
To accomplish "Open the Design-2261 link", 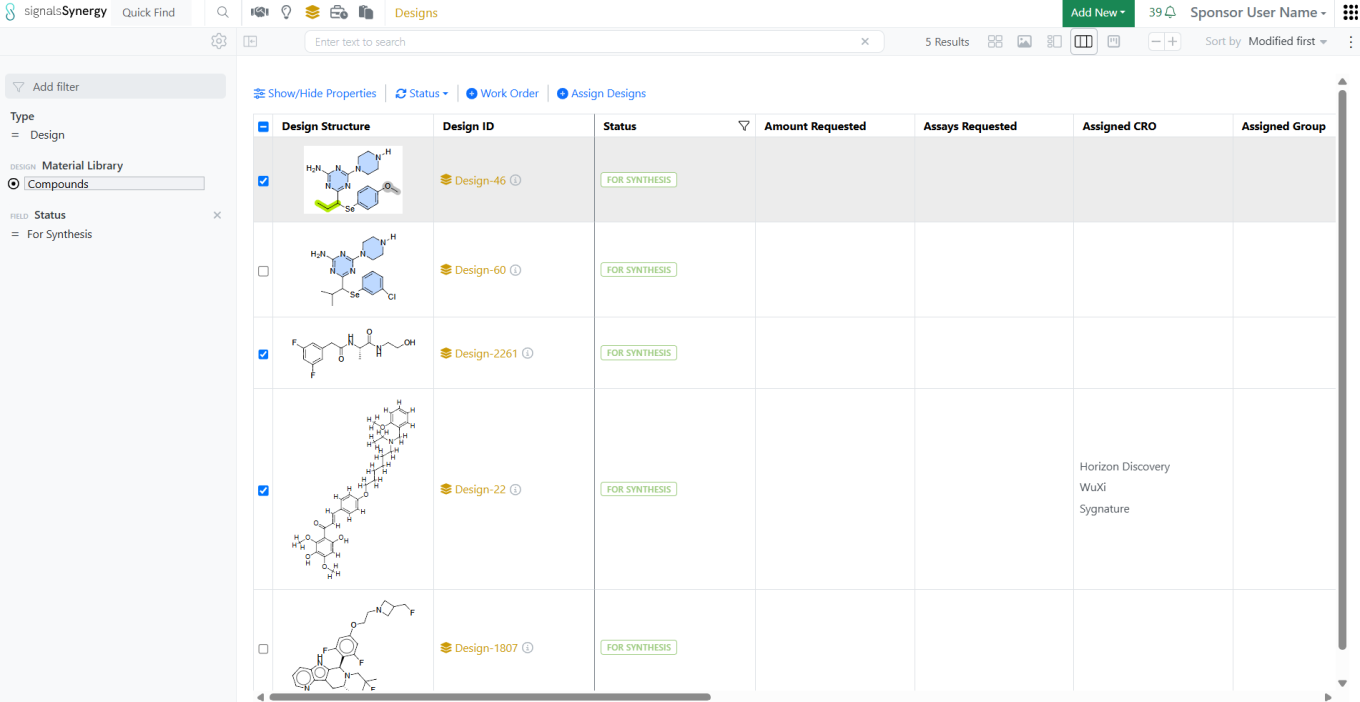I will (x=486, y=354).
